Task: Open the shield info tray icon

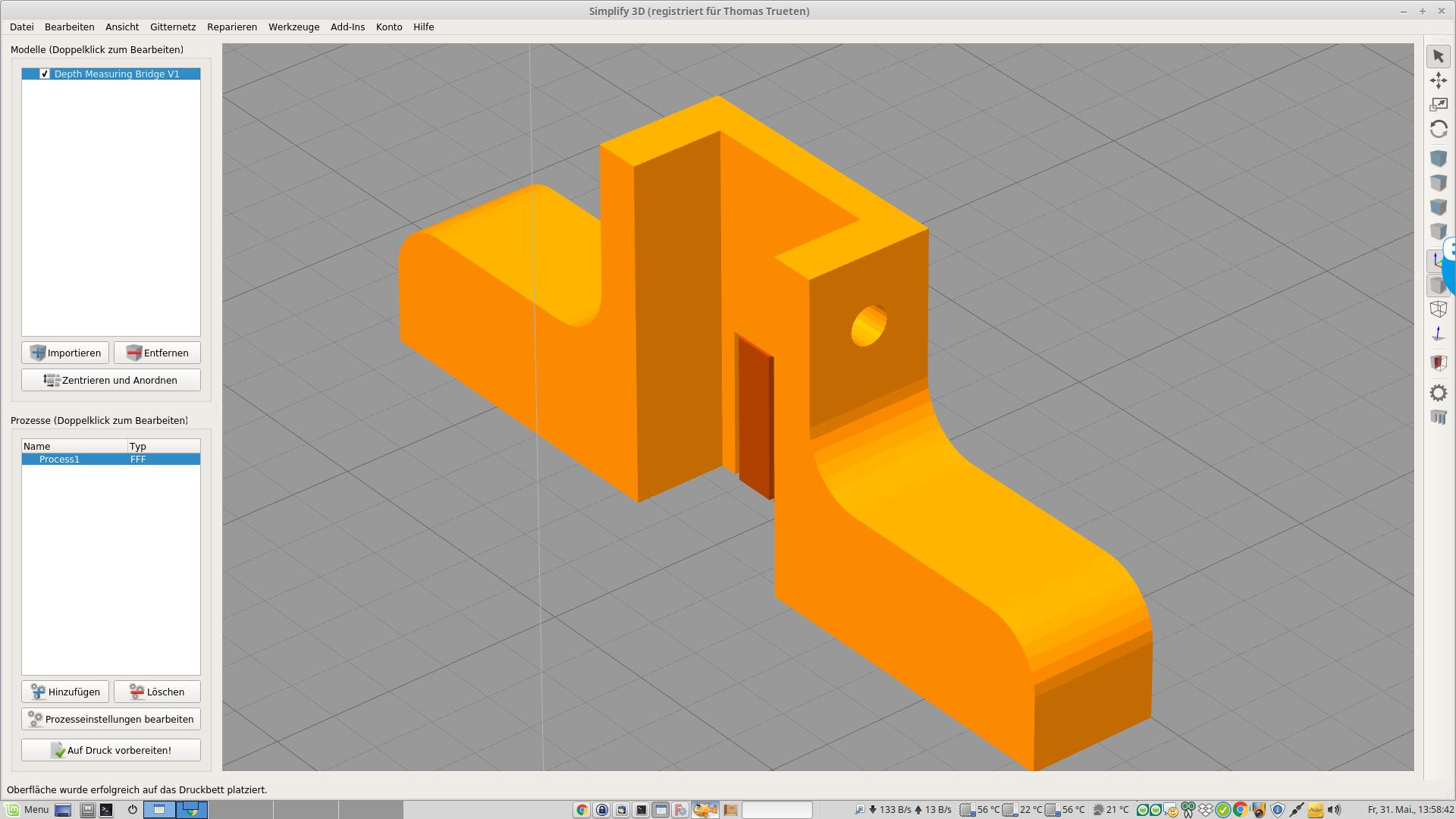Action: (x=1278, y=810)
